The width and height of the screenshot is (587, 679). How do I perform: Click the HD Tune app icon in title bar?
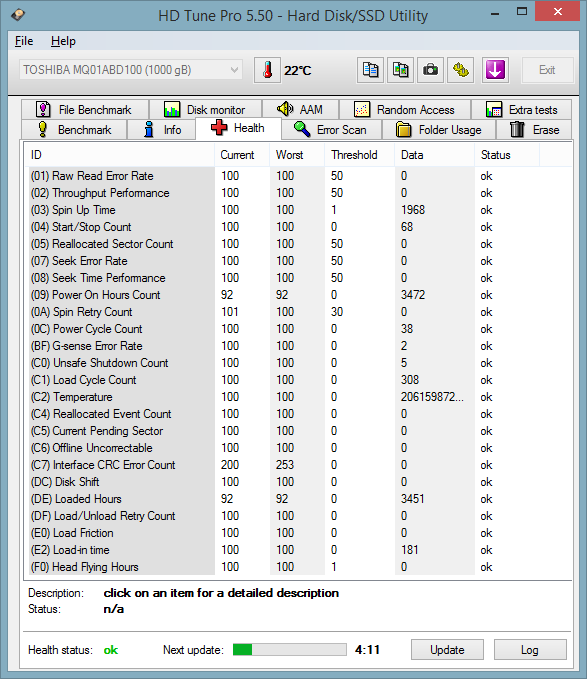point(18,15)
